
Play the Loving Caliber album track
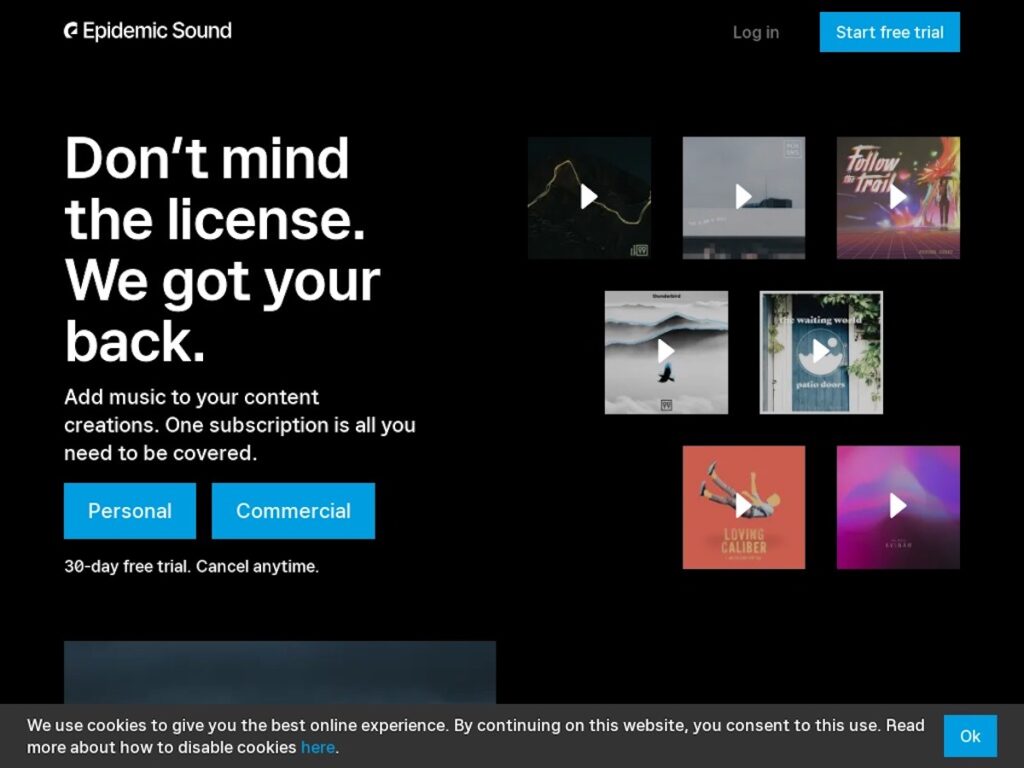pyautogui.click(x=744, y=507)
